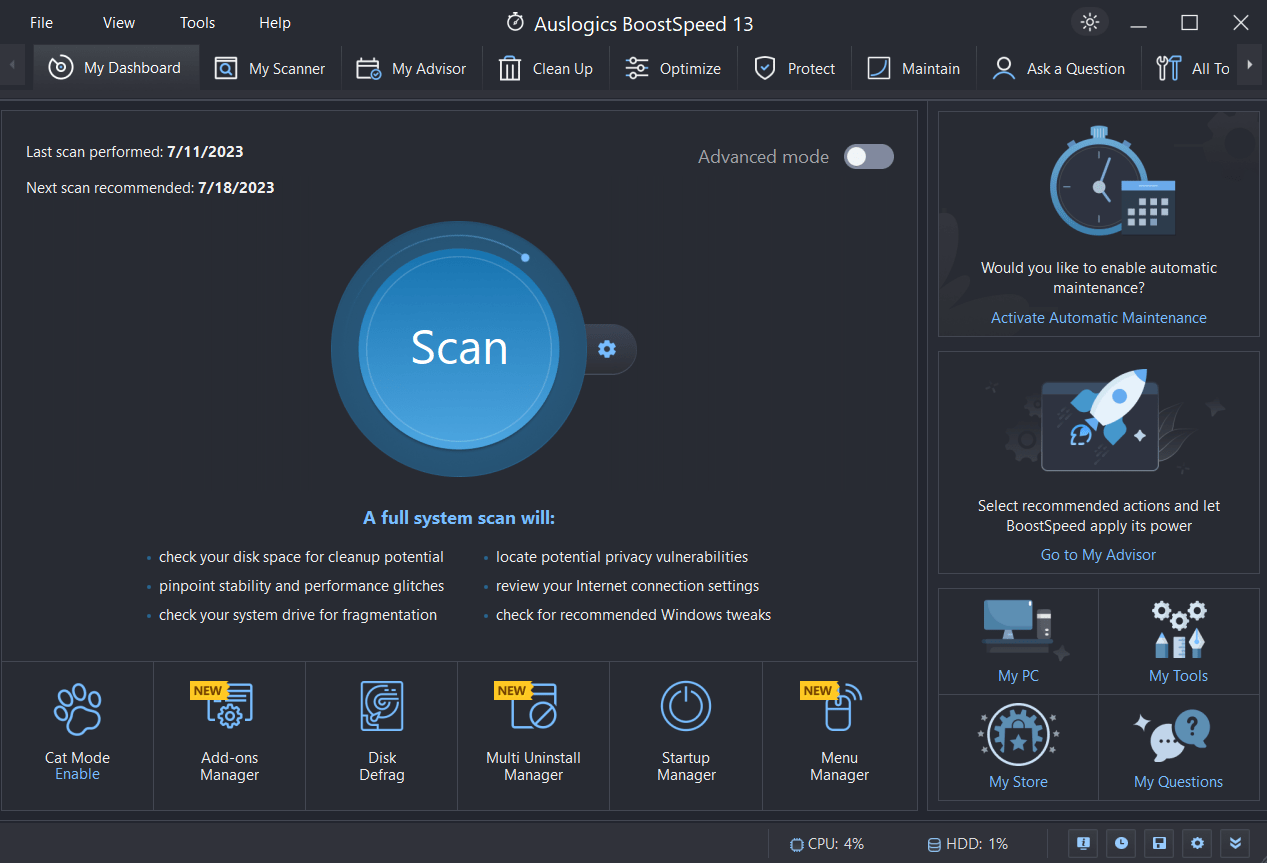The height and width of the screenshot is (863, 1267).
Task: Open scan settings via the gear icon
Action: (606, 349)
